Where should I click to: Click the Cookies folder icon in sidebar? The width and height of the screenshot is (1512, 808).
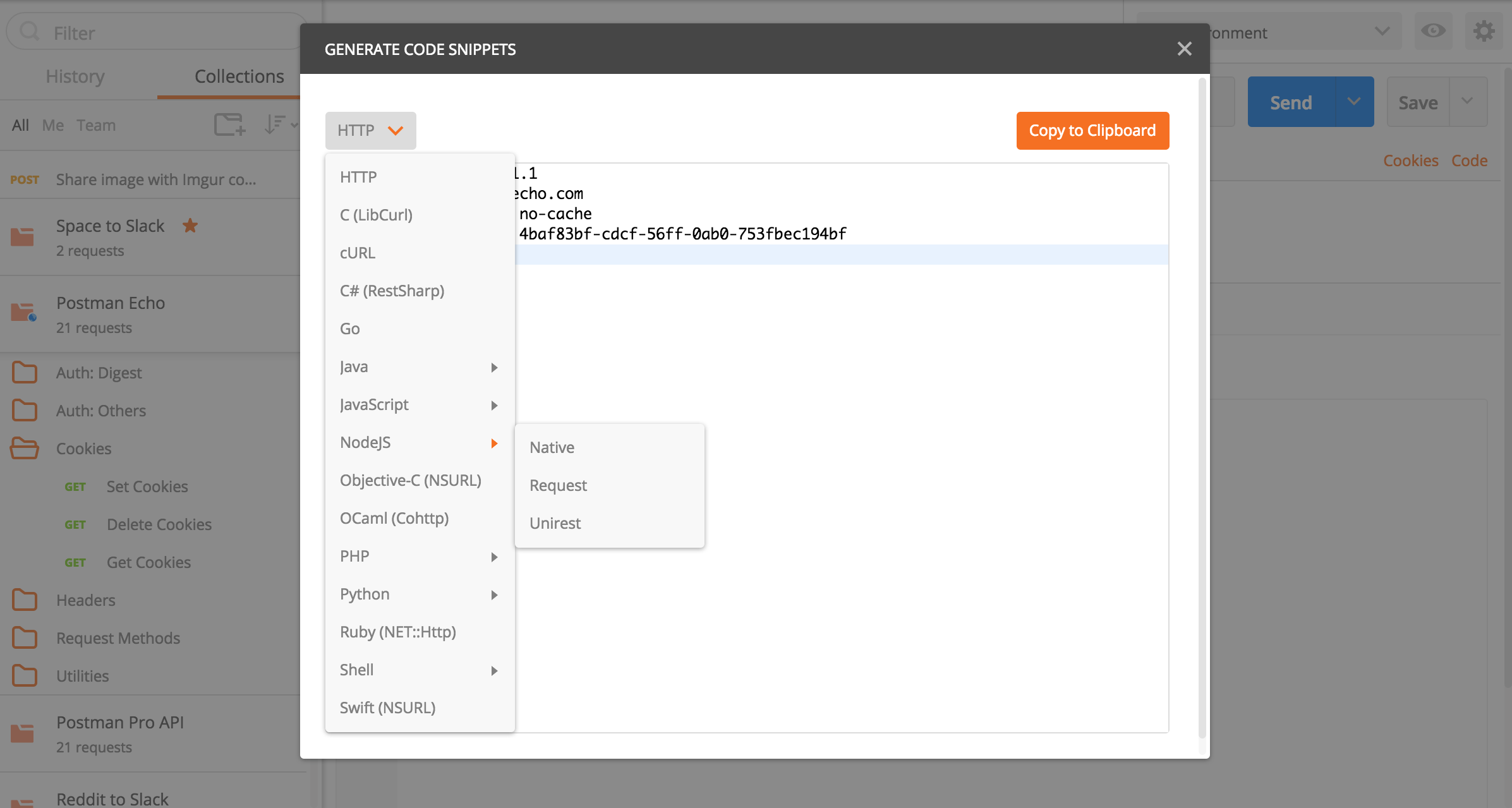[x=25, y=448]
